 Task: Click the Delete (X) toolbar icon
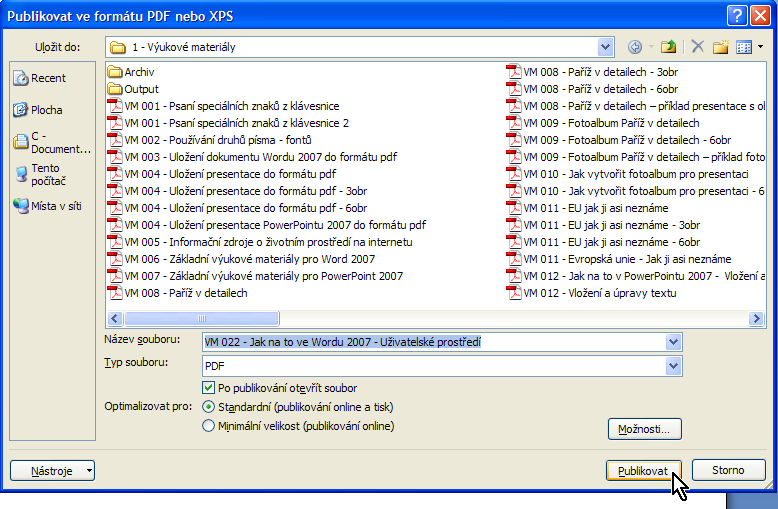698,47
